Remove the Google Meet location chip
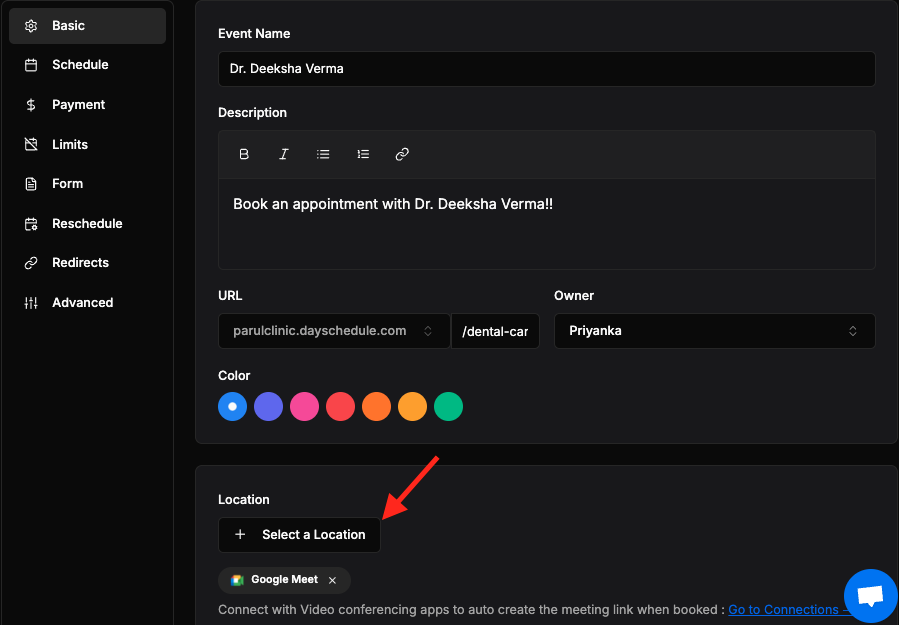This screenshot has height=625, width=899. click(x=333, y=580)
